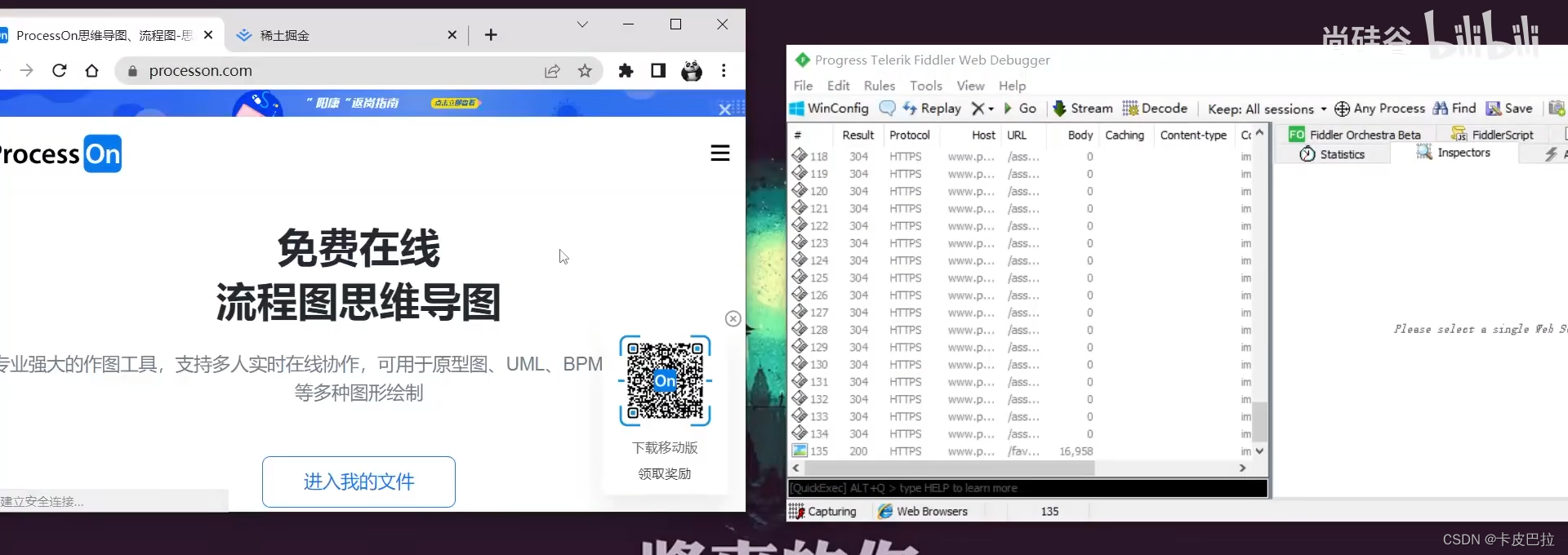Reload the processon.com page
The image size is (1568, 555).
[x=60, y=71]
